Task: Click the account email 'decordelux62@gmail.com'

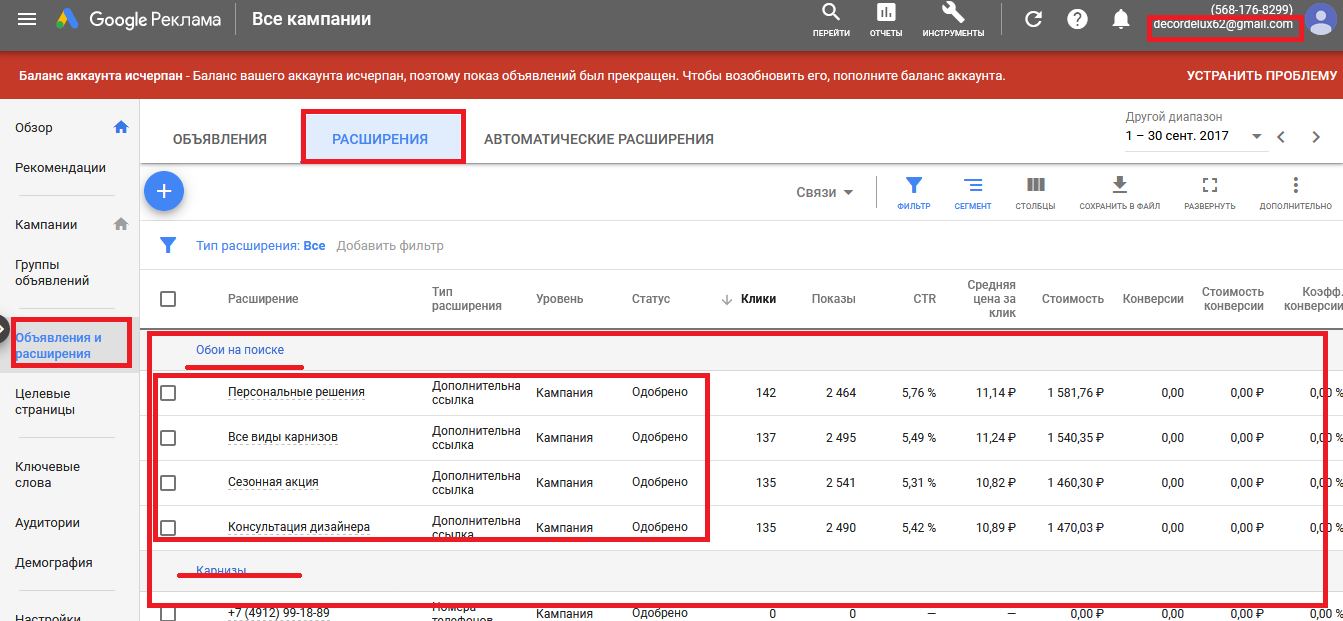Action: 1223,24
